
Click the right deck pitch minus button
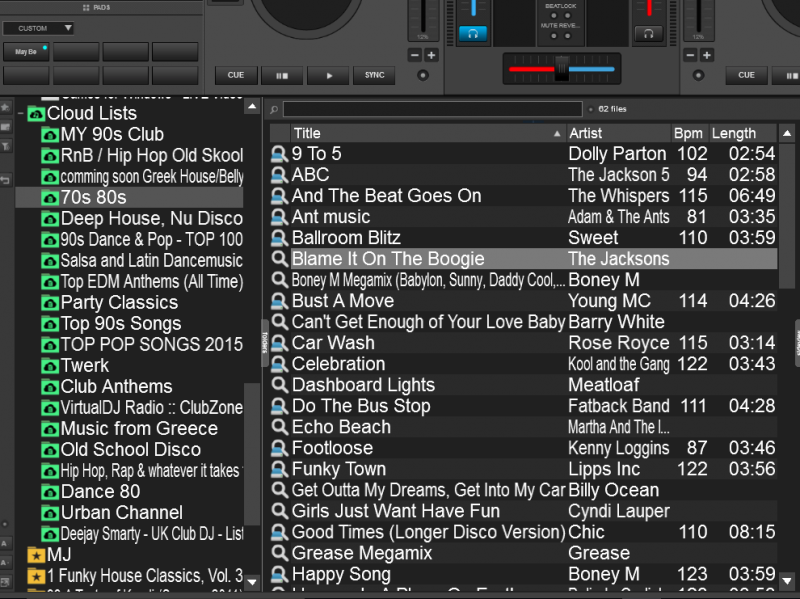tap(690, 55)
